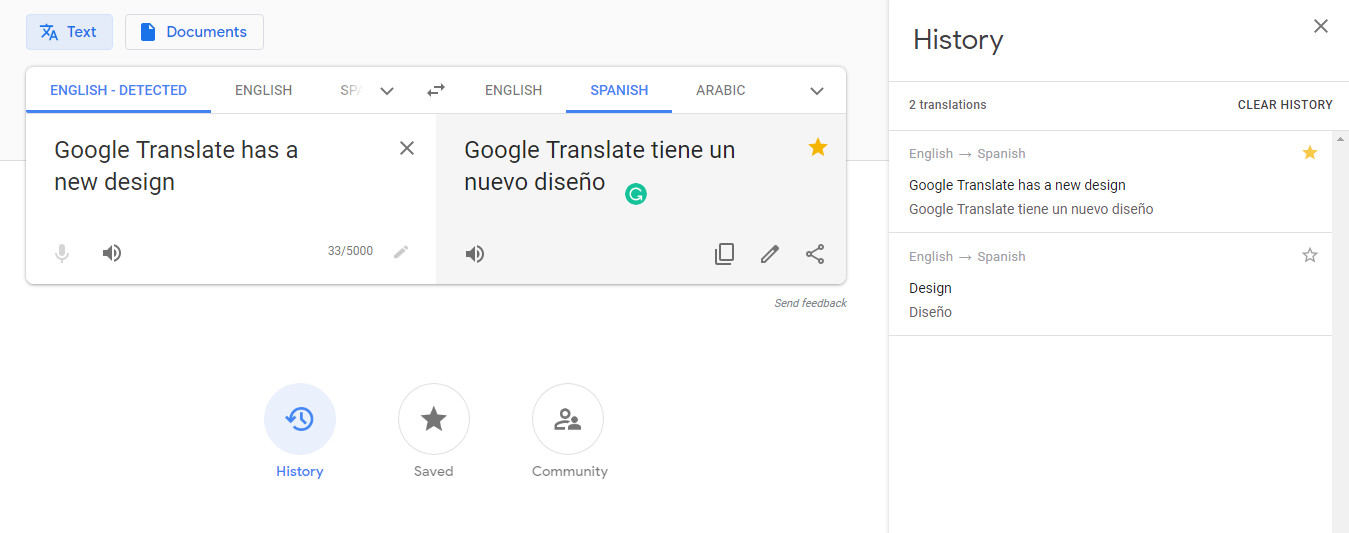
Task: Star the 'Design' history entry
Action: point(1310,256)
